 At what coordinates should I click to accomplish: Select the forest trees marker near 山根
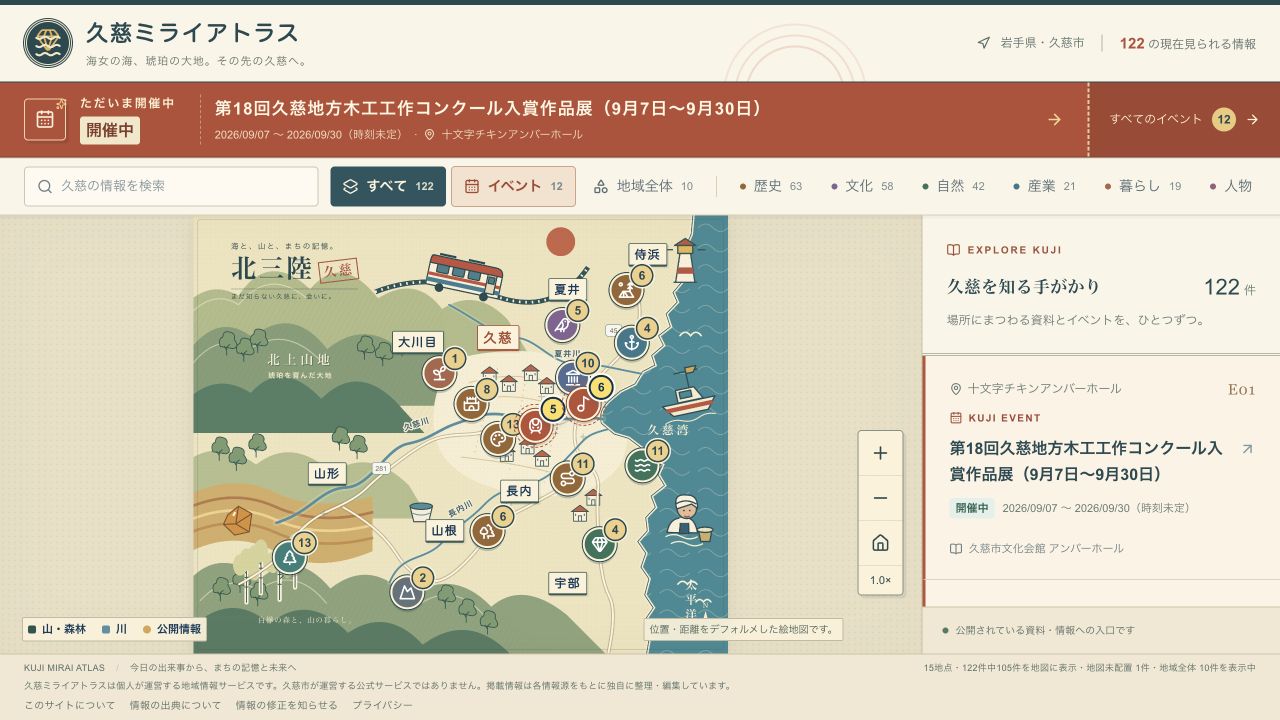[487, 532]
